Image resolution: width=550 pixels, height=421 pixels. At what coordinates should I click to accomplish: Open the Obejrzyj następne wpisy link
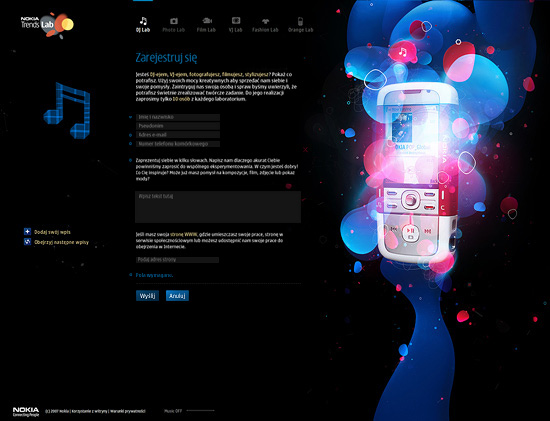(61, 242)
